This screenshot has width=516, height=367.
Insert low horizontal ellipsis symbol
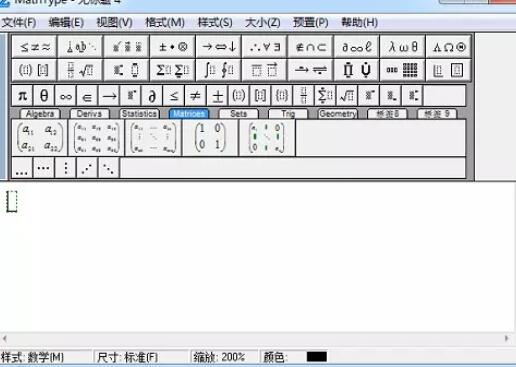22,168
